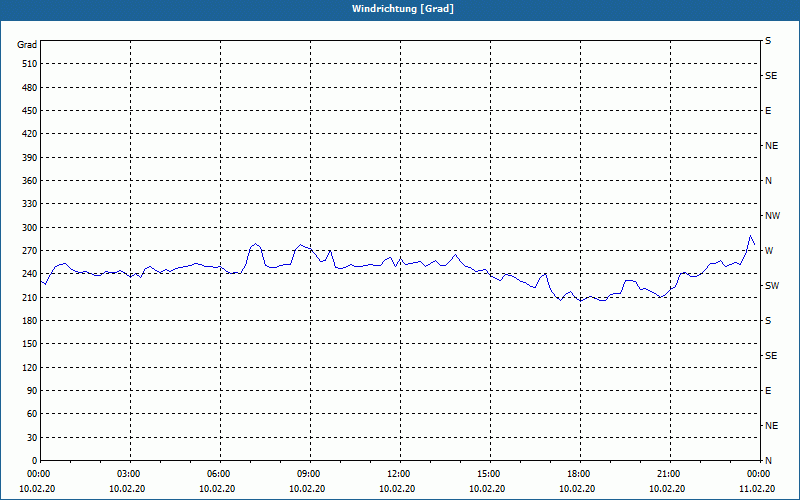This screenshot has width=800, height=500.
Task: Click the 0 y-axis label
Action: coord(34,461)
